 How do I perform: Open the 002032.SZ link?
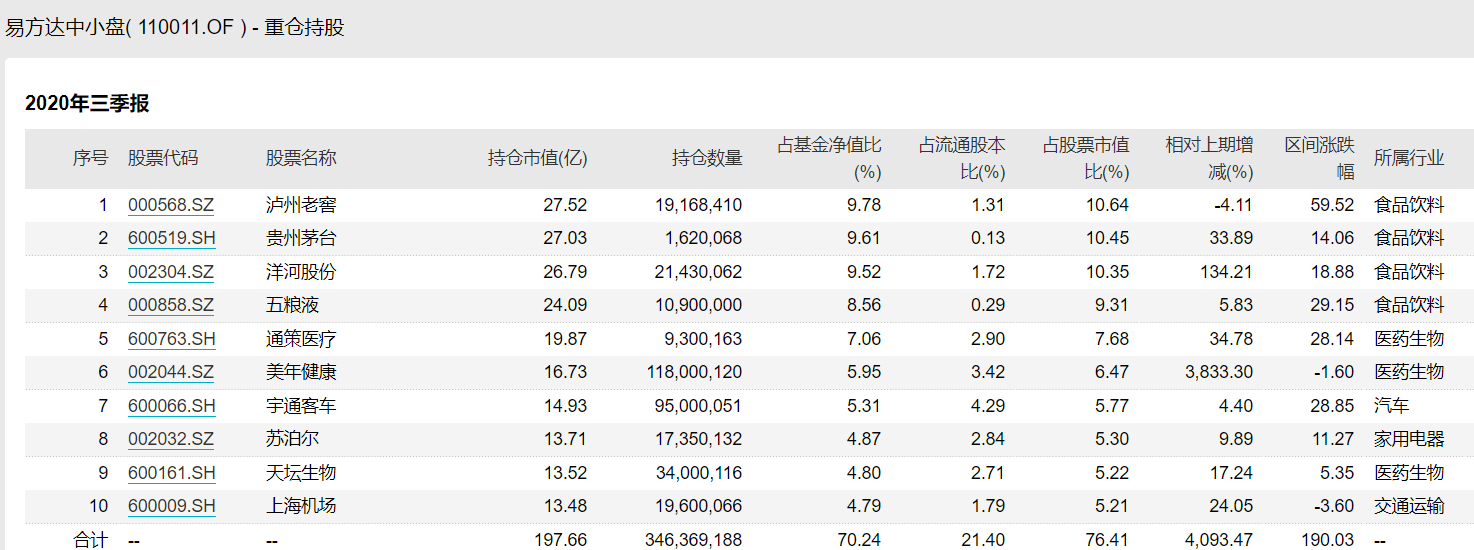pyautogui.click(x=171, y=439)
